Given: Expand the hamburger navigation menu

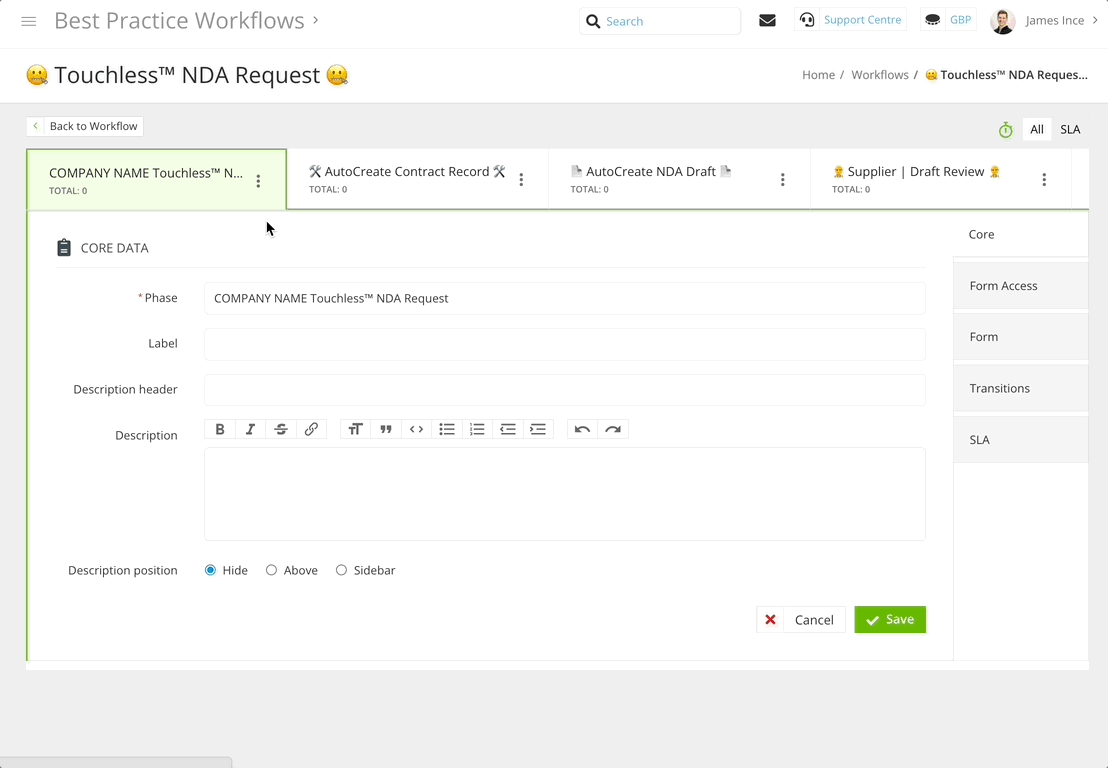Looking at the screenshot, I should 28,20.
